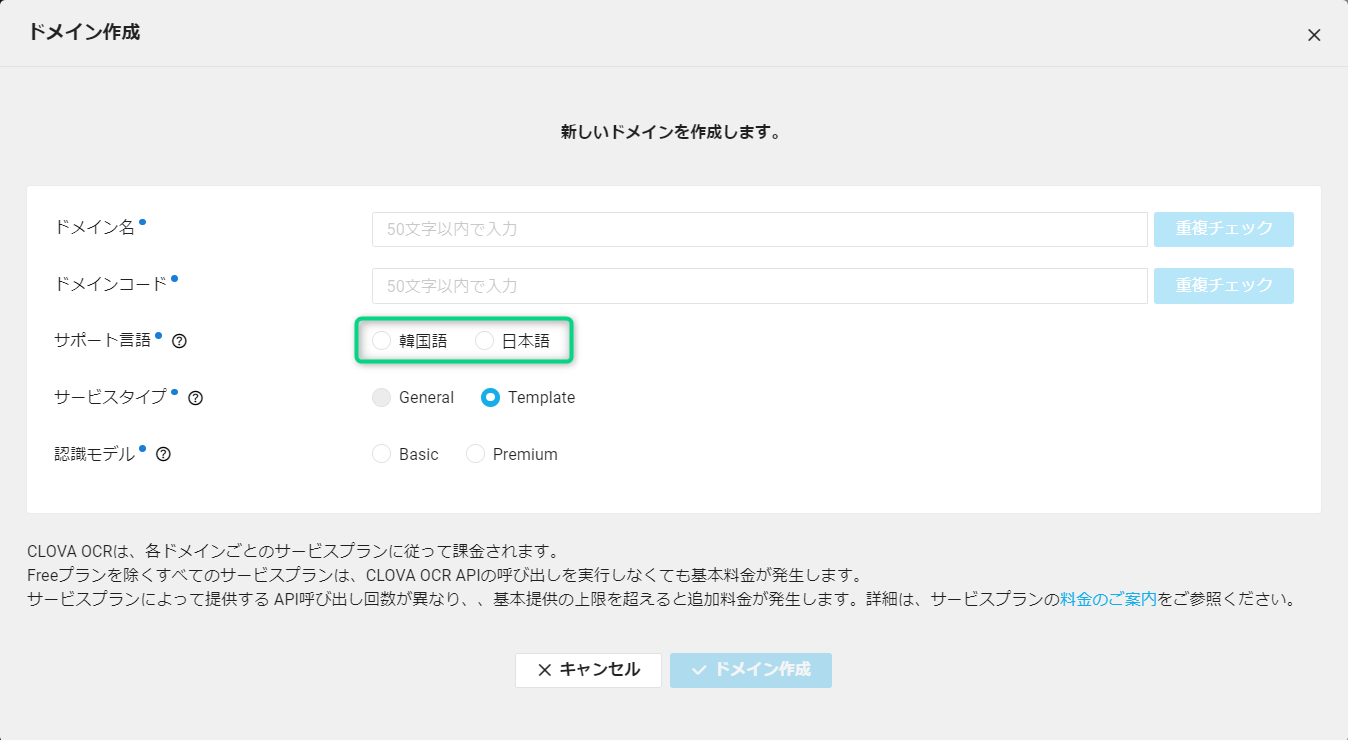Focus the ドメイン名 input field
The image size is (1348, 740).
click(x=759, y=229)
